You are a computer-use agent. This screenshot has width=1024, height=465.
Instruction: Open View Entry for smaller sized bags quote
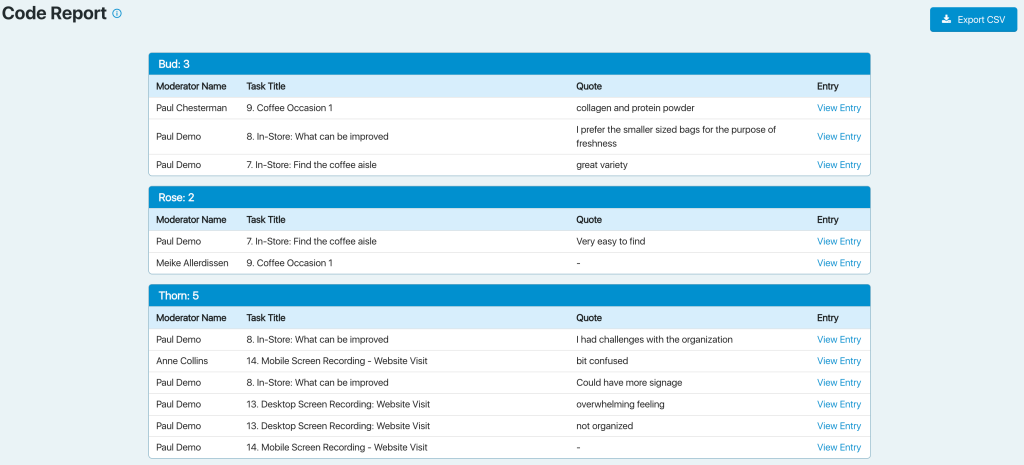tap(839, 136)
